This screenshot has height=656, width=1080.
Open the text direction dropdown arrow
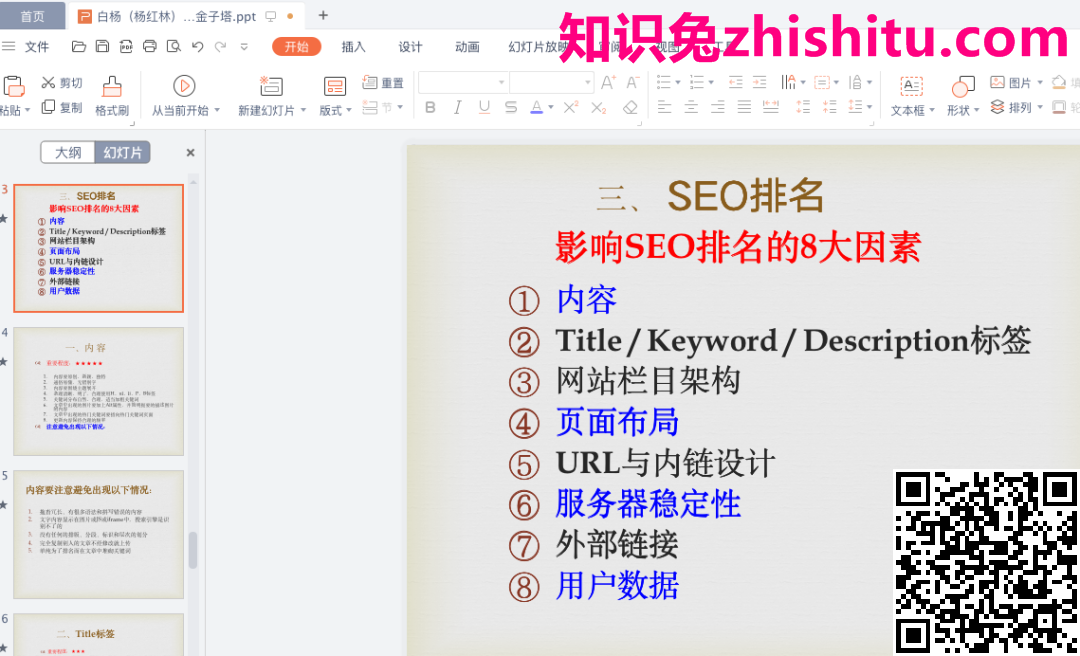coord(803,83)
